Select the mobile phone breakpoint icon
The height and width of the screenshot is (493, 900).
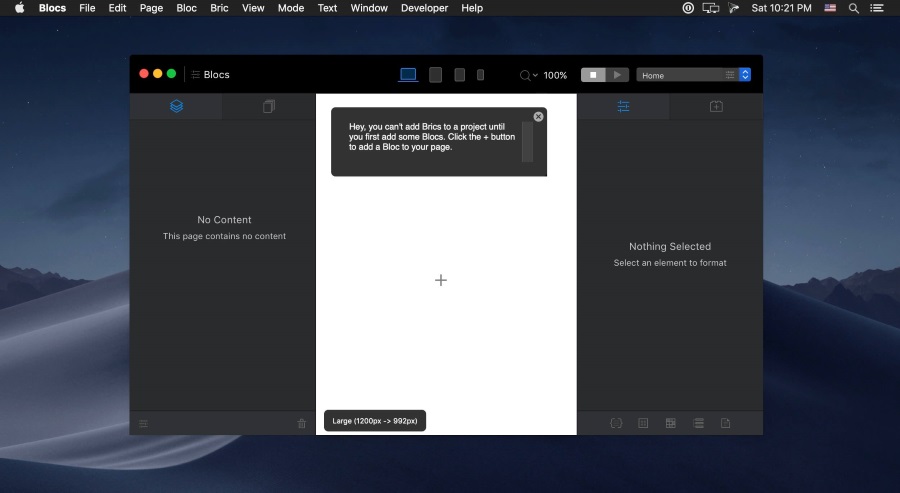click(480, 75)
